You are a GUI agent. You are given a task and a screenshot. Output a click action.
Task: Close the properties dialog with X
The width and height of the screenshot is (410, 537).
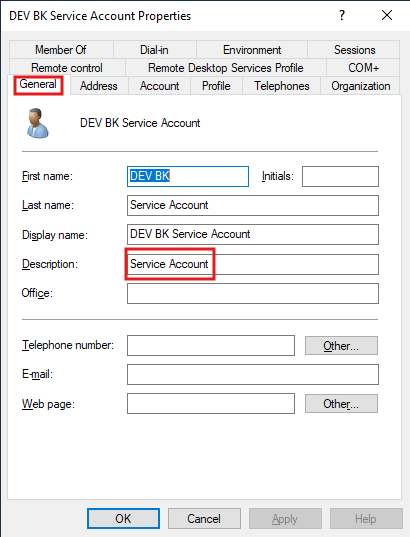point(387,15)
